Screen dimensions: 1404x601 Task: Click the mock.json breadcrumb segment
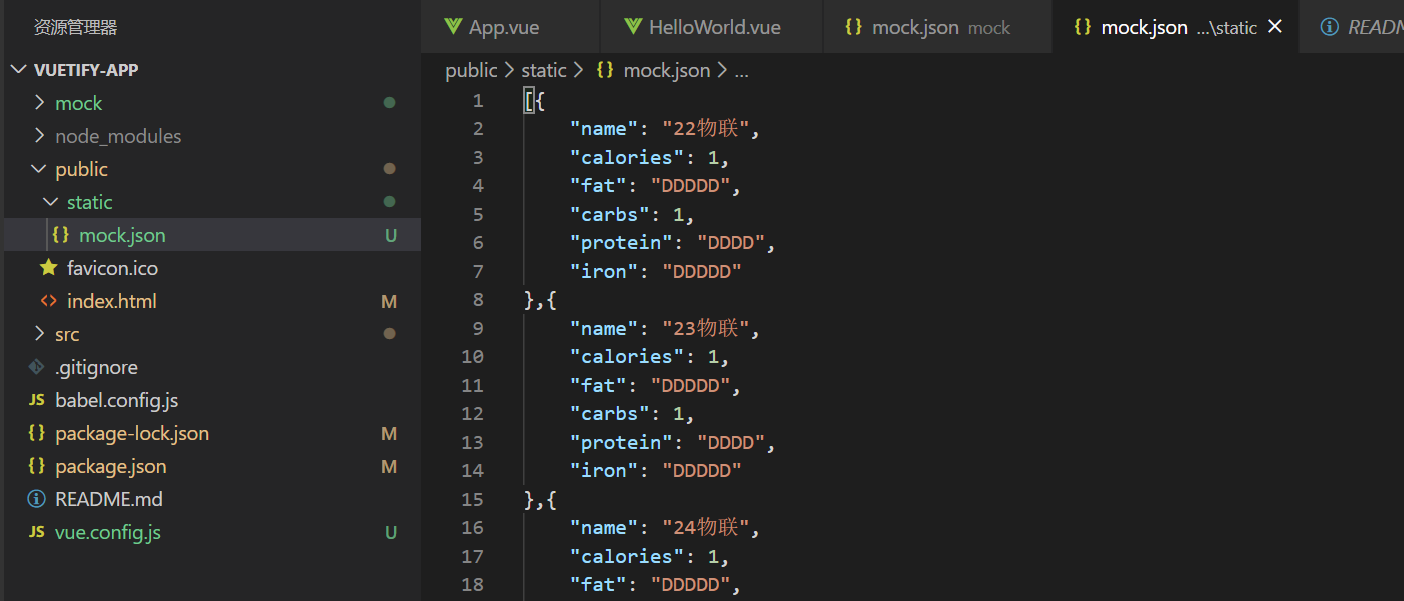click(x=666, y=70)
